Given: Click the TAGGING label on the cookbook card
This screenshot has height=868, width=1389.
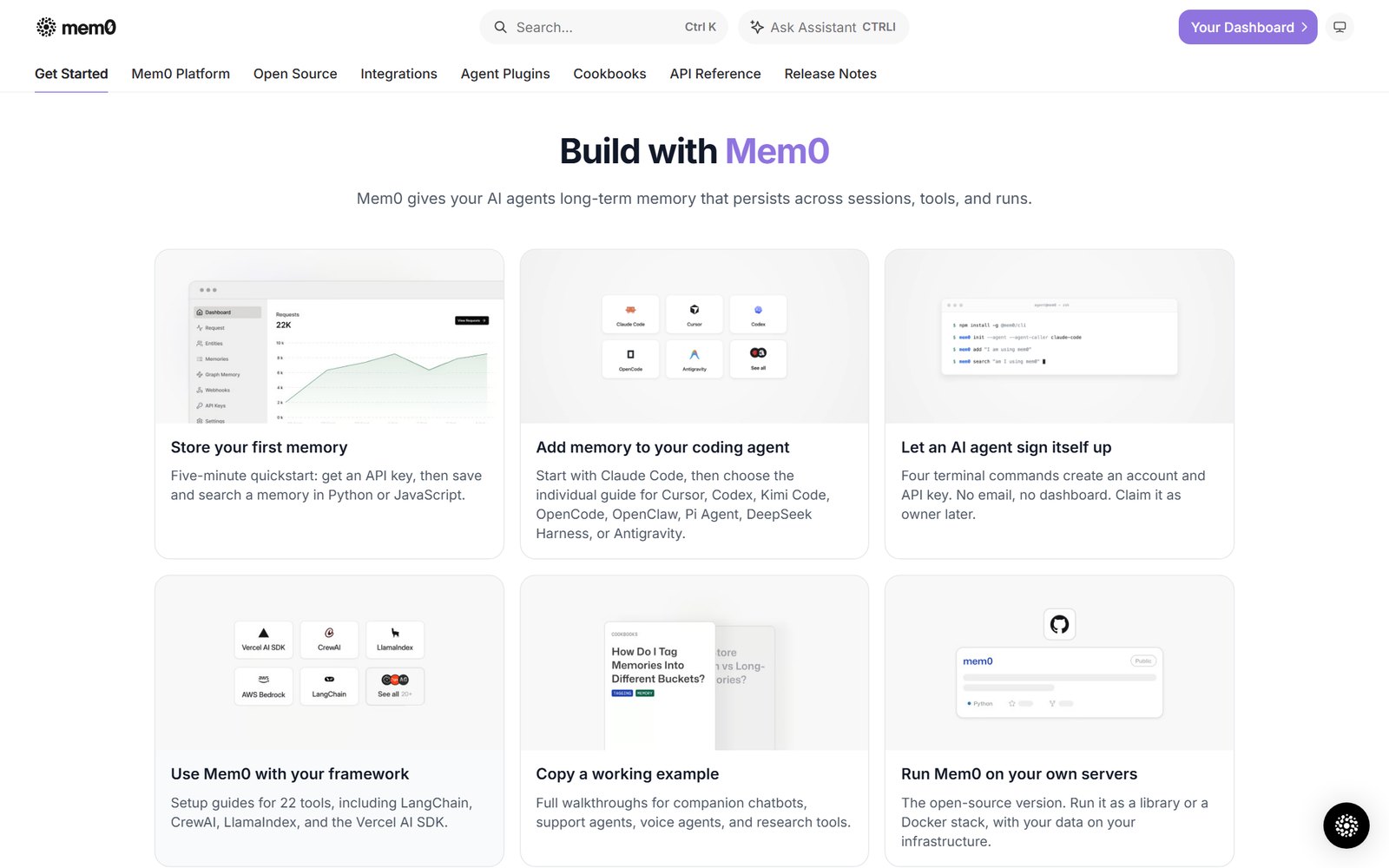Looking at the screenshot, I should pos(622,694).
